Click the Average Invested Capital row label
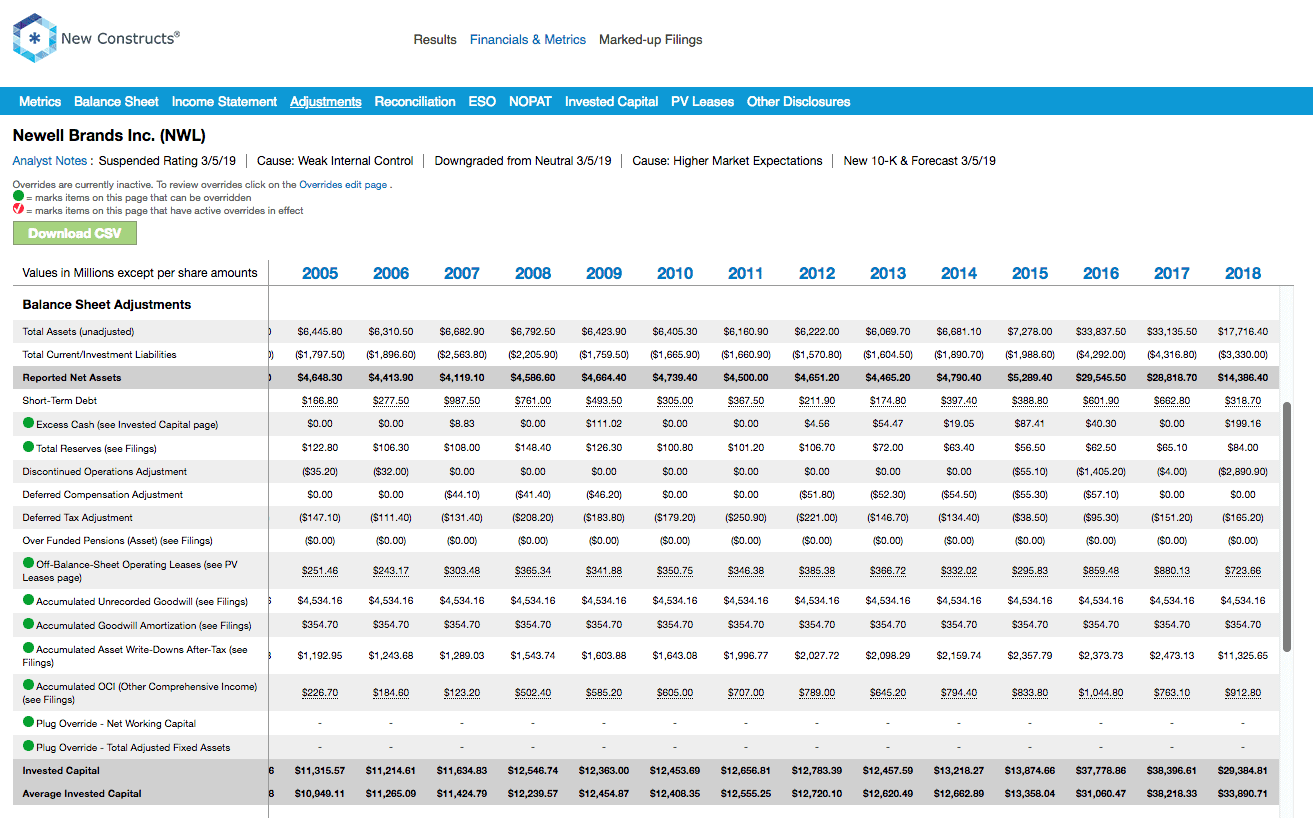Viewport: 1313px width, 818px height. click(x=82, y=794)
